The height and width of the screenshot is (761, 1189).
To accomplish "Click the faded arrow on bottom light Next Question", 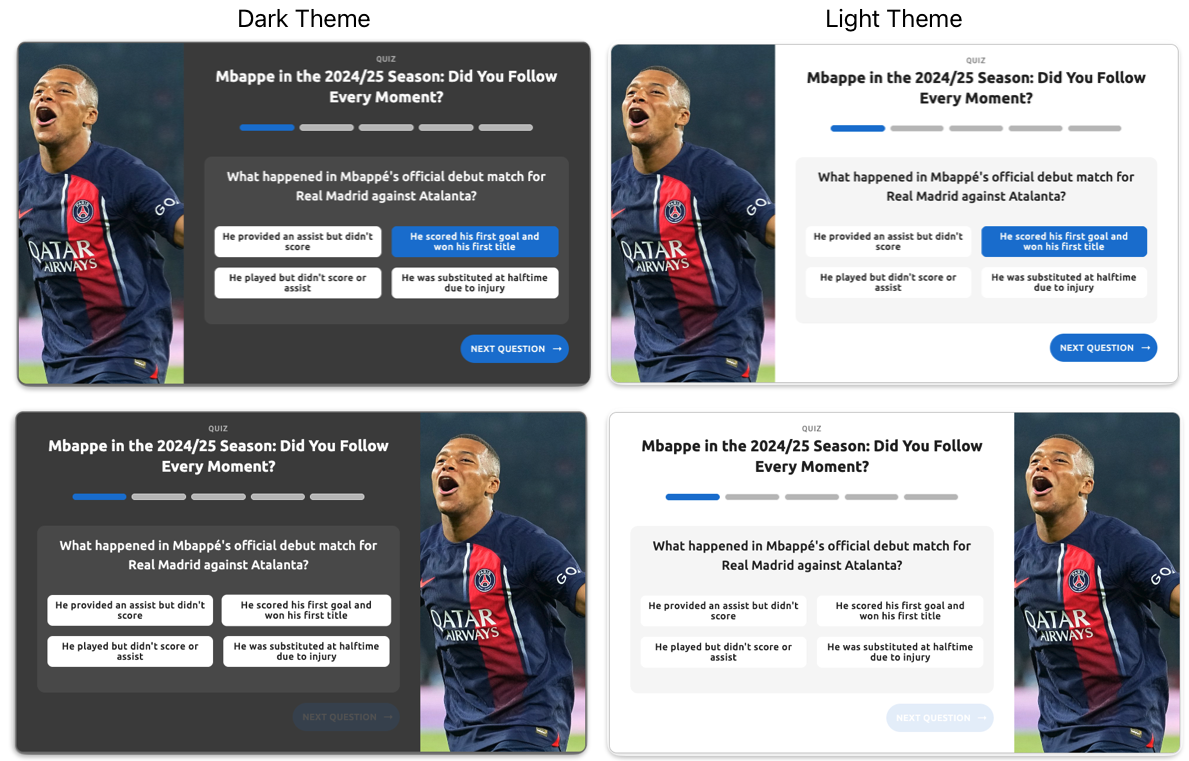I will point(982,718).
